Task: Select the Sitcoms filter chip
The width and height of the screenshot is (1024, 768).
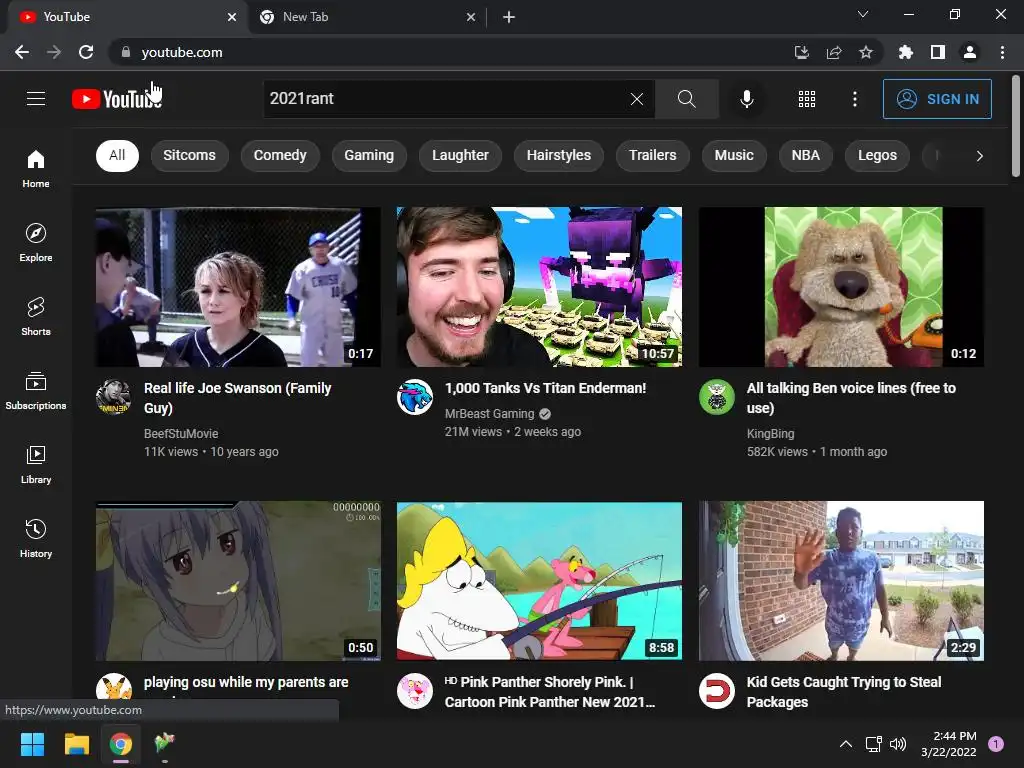Action: click(189, 155)
